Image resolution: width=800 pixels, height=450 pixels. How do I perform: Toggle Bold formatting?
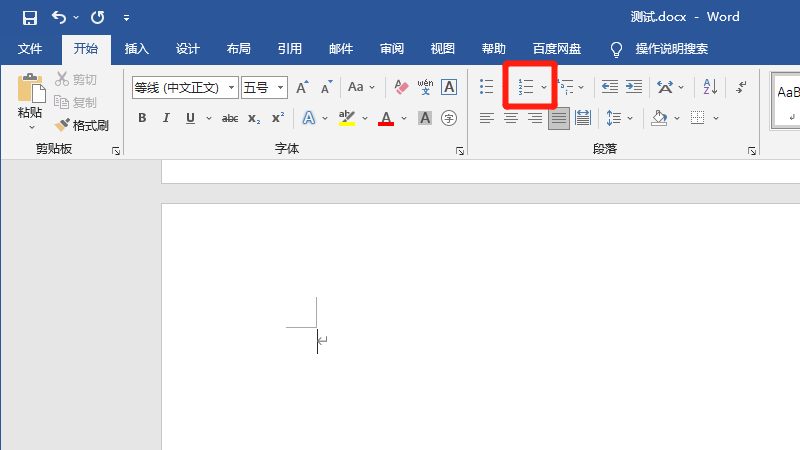[142, 118]
